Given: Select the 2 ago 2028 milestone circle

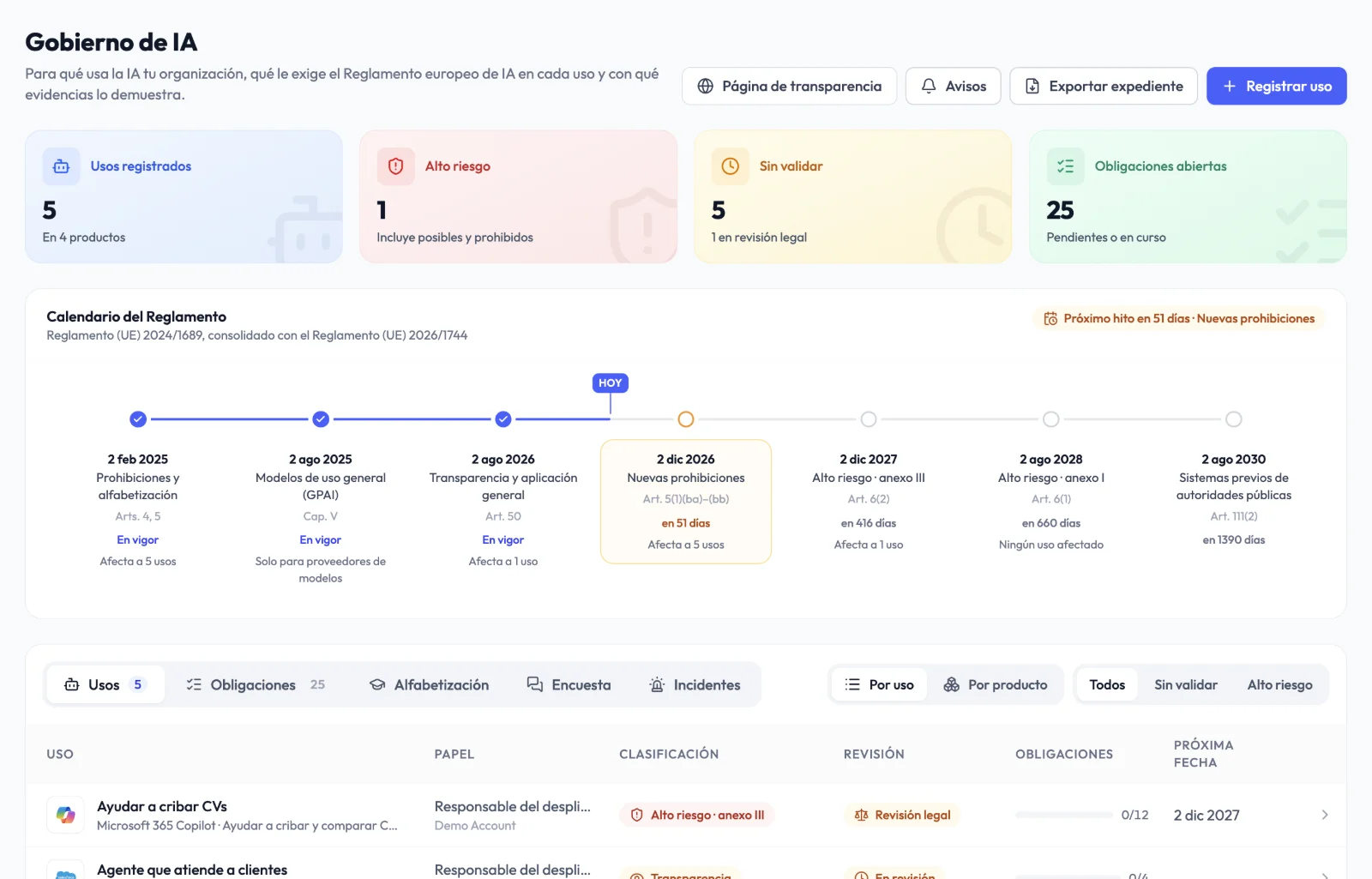Looking at the screenshot, I should 1051,419.
